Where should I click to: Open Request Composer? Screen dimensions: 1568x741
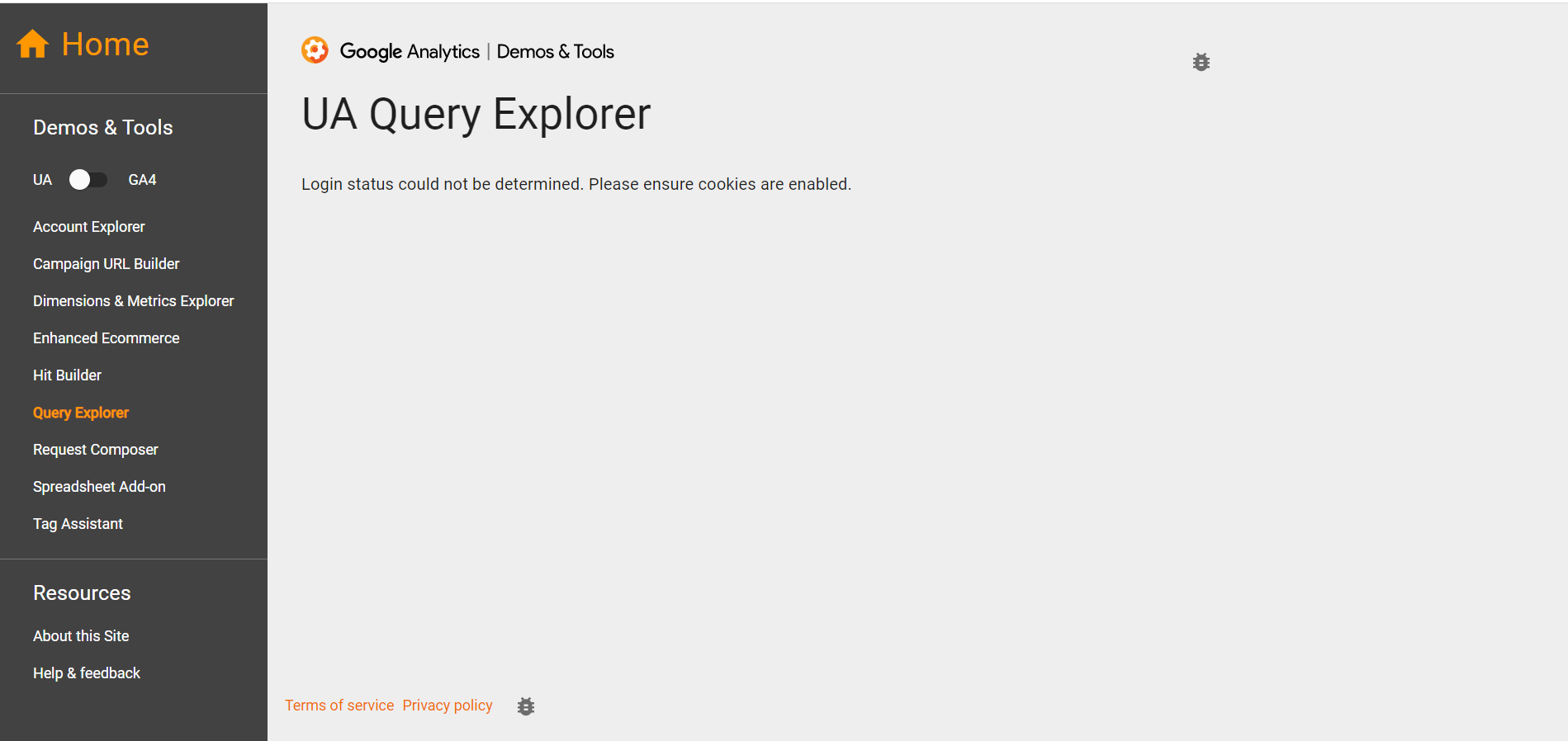point(96,450)
